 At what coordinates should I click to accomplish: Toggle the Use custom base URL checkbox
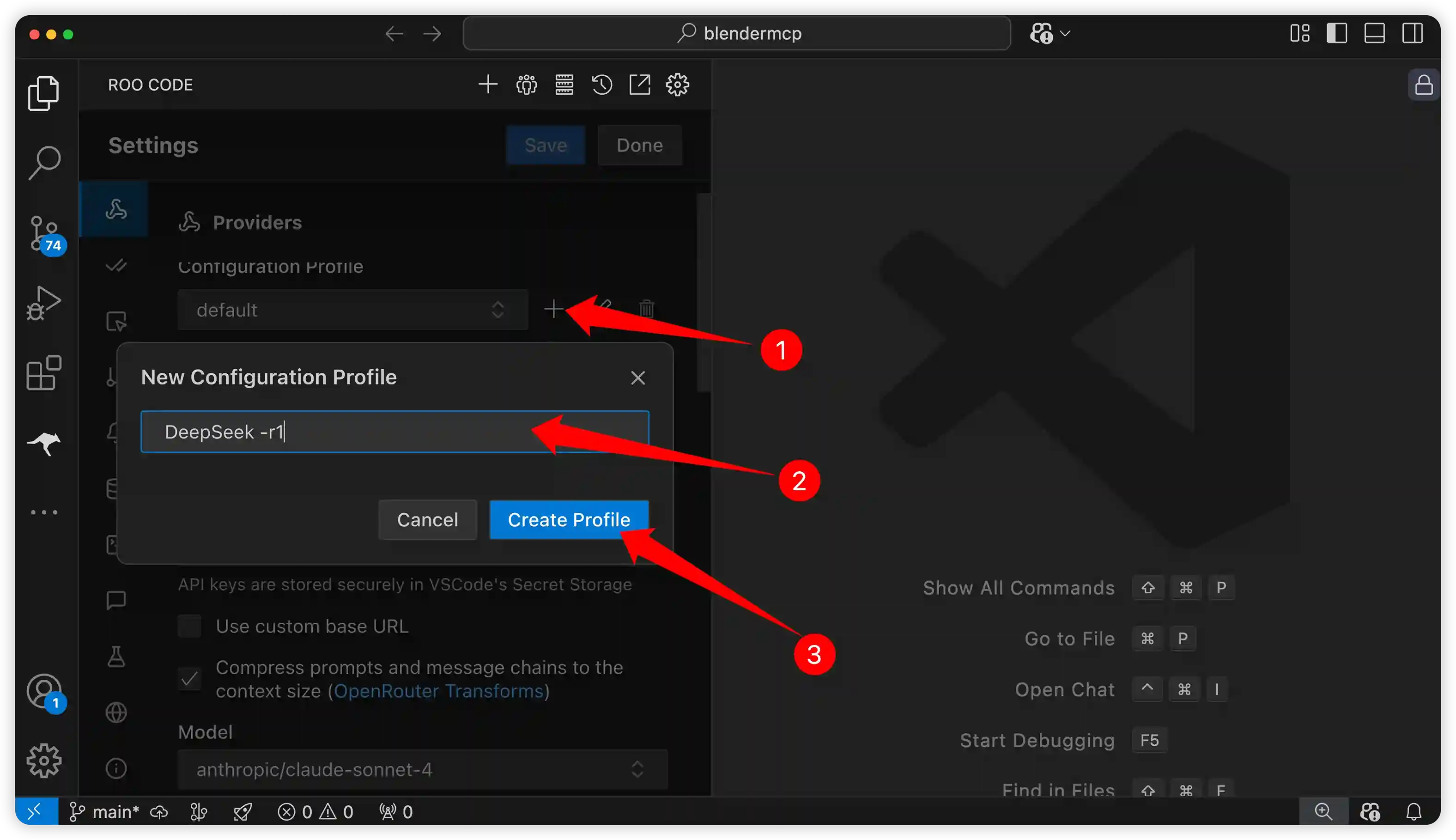(190, 626)
